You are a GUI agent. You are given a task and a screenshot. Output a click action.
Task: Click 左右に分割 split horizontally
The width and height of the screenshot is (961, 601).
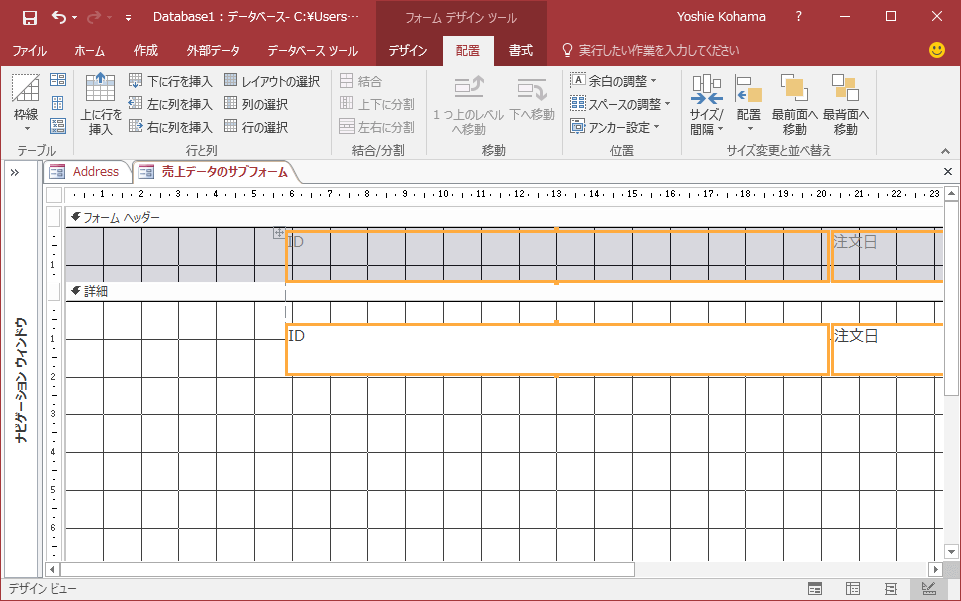[x=378, y=127]
